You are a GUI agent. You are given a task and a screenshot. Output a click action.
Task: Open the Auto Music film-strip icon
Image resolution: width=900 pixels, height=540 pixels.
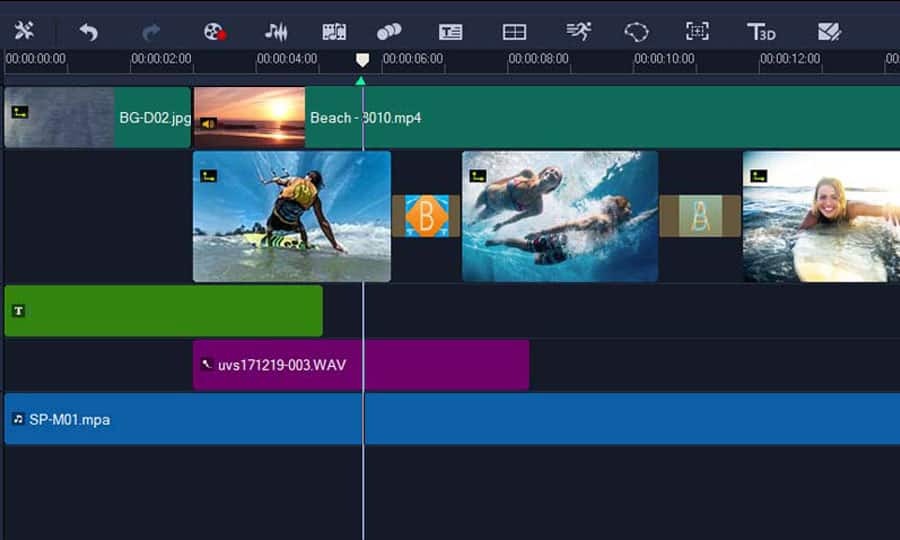pyautogui.click(x=334, y=32)
